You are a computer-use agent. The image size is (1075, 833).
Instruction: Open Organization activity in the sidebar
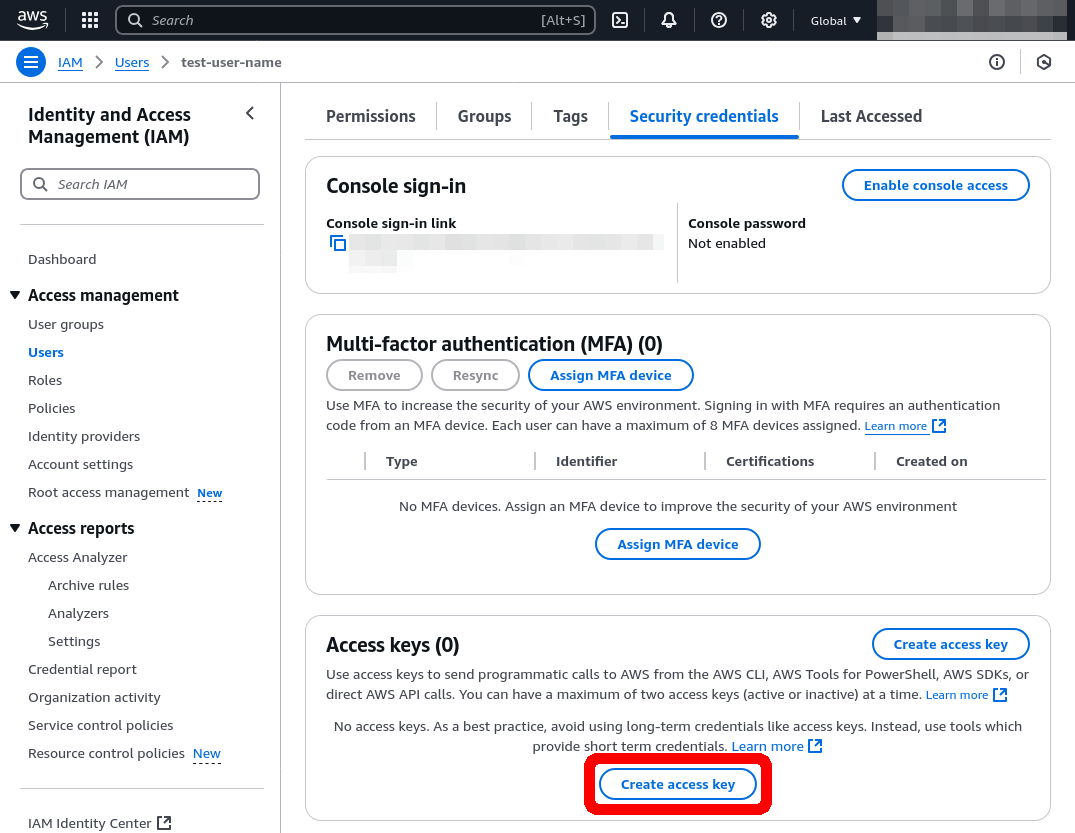click(x=94, y=697)
